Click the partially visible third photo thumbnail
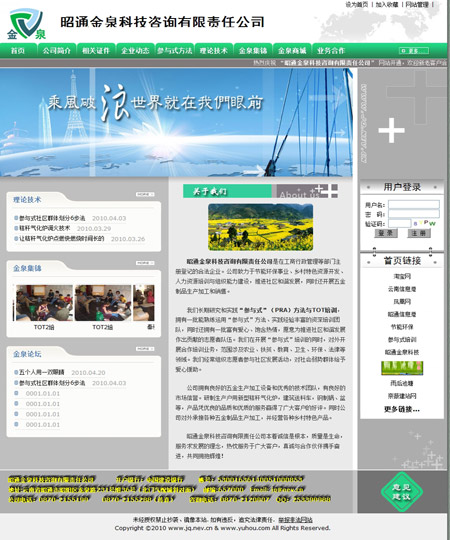Screen dimensions: 450x540 pos(144,303)
